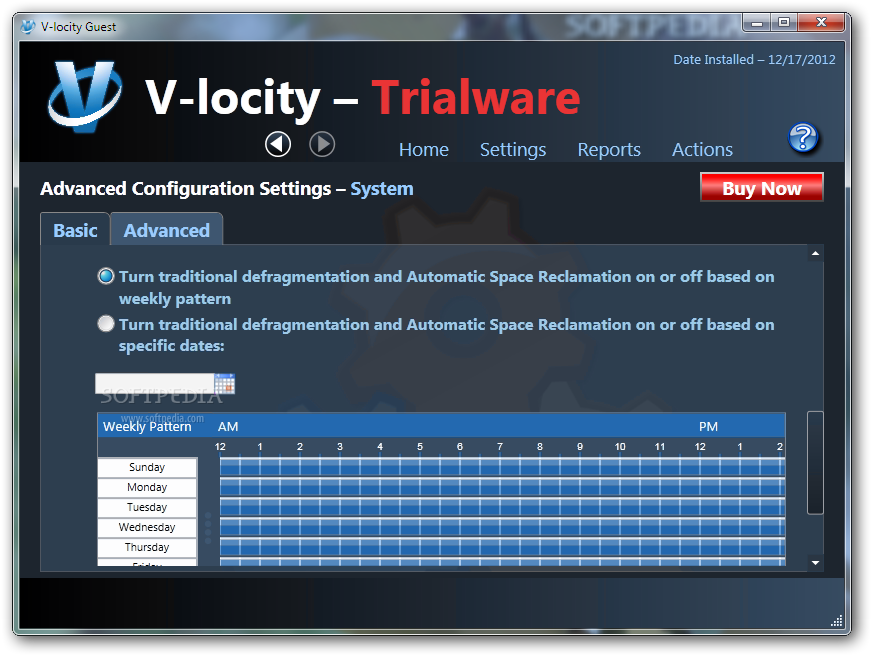
Task: Close the V-locity Guest window
Action: point(821,23)
